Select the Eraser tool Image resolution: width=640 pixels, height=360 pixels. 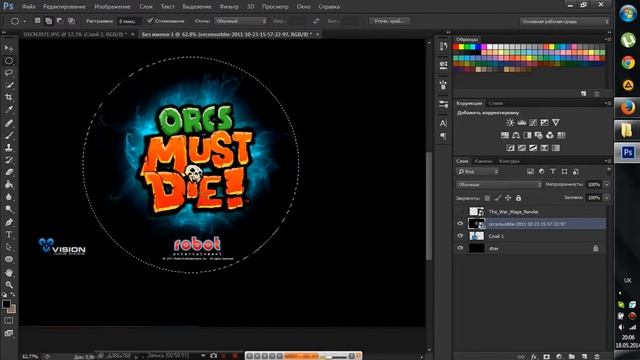(x=9, y=172)
